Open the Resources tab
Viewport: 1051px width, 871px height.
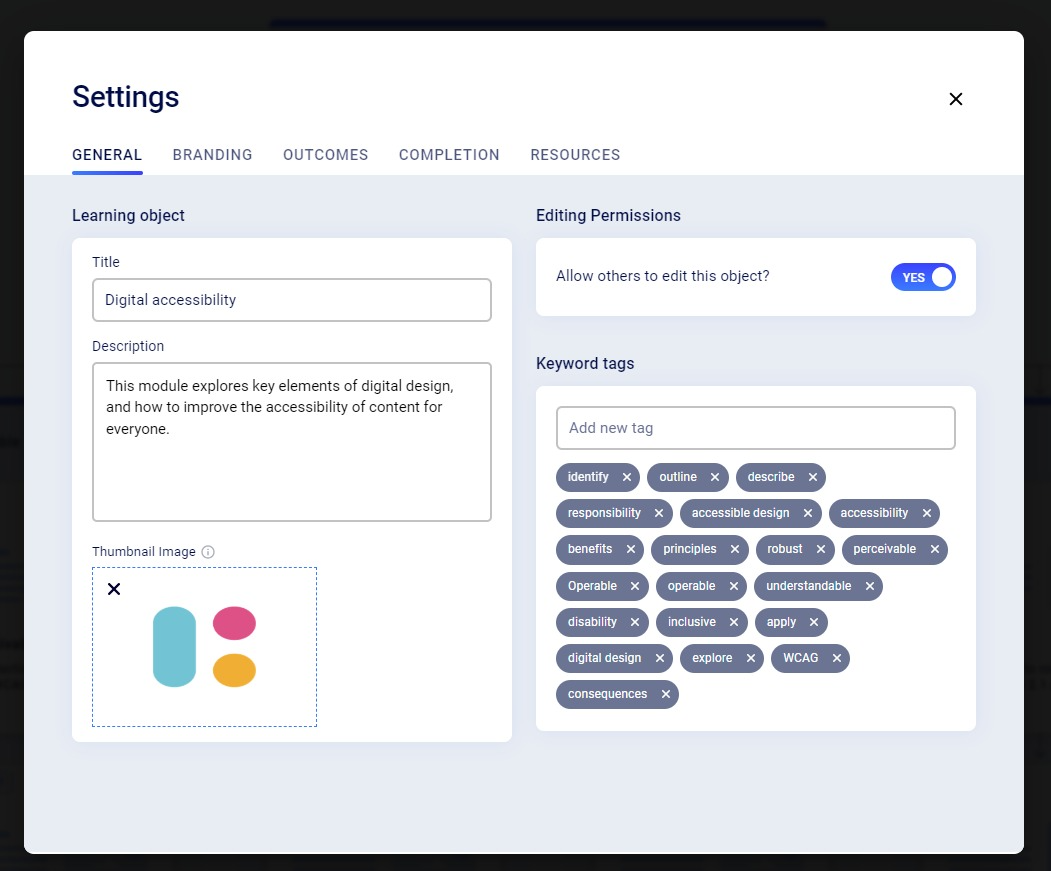pos(575,155)
